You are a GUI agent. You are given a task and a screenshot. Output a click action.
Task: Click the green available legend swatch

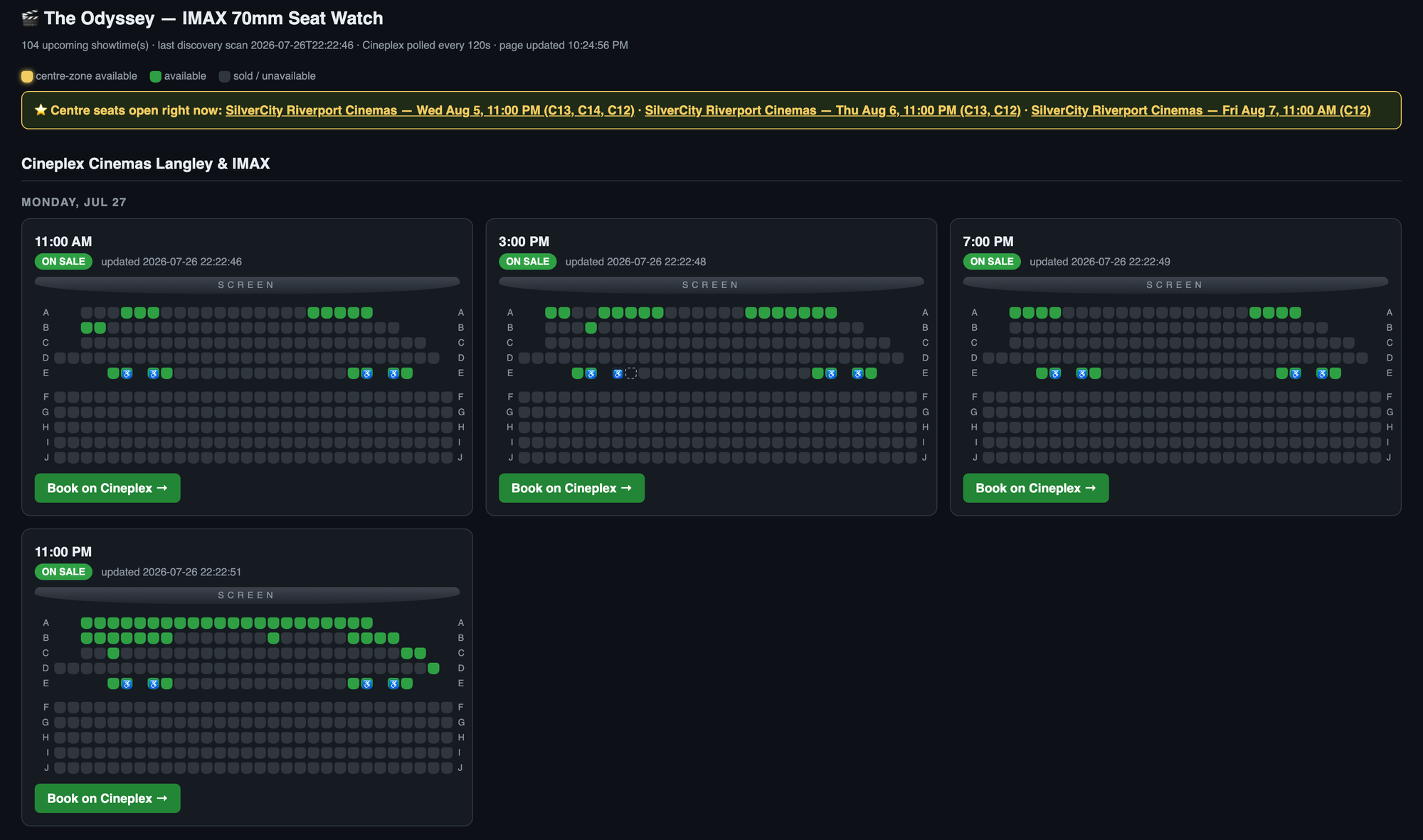click(155, 77)
